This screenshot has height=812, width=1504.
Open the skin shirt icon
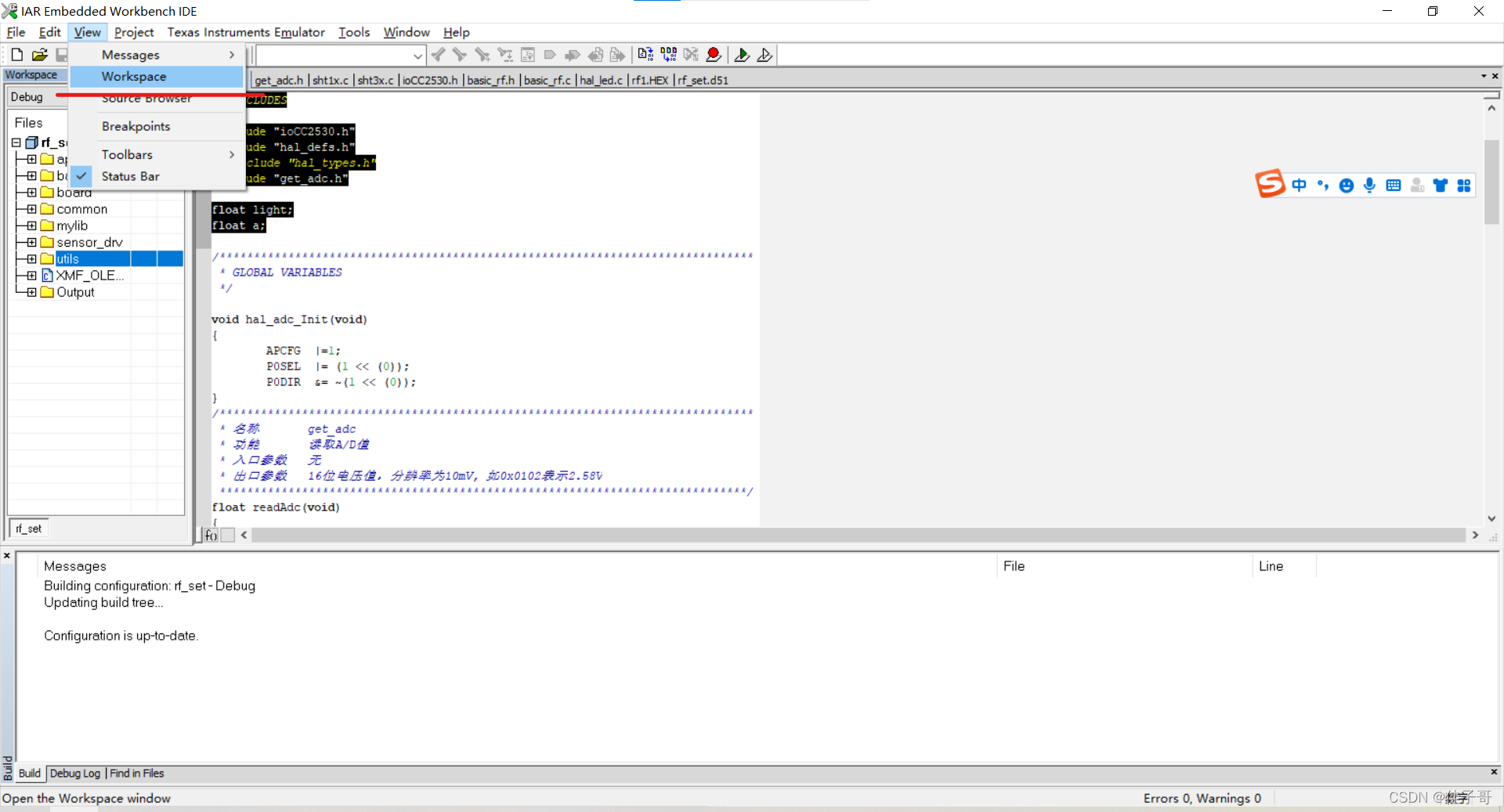pyautogui.click(x=1441, y=186)
